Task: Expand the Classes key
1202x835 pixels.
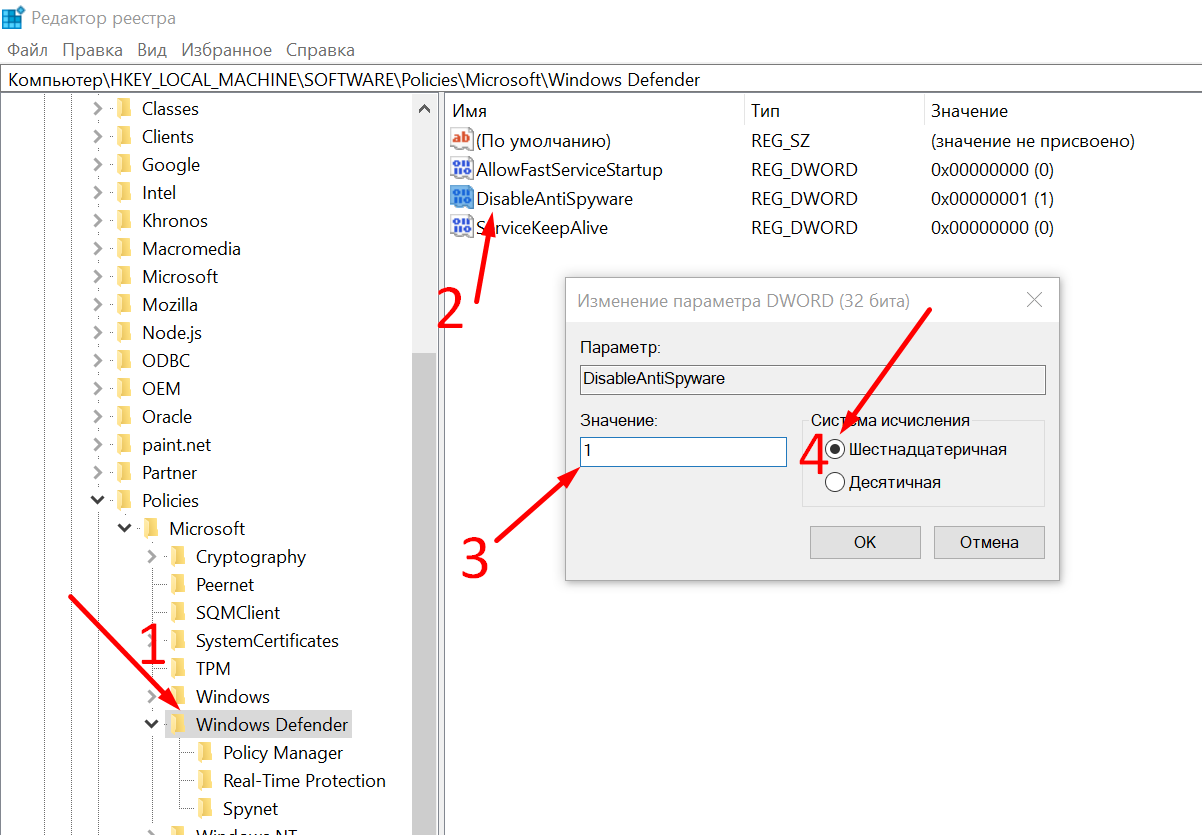Action: tap(97, 109)
